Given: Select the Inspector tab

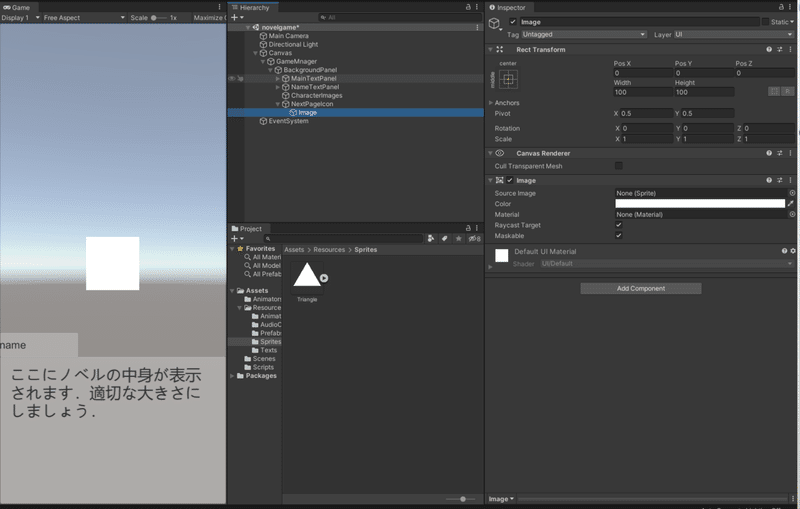Looking at the screenshot, I should tap(508, 7).
